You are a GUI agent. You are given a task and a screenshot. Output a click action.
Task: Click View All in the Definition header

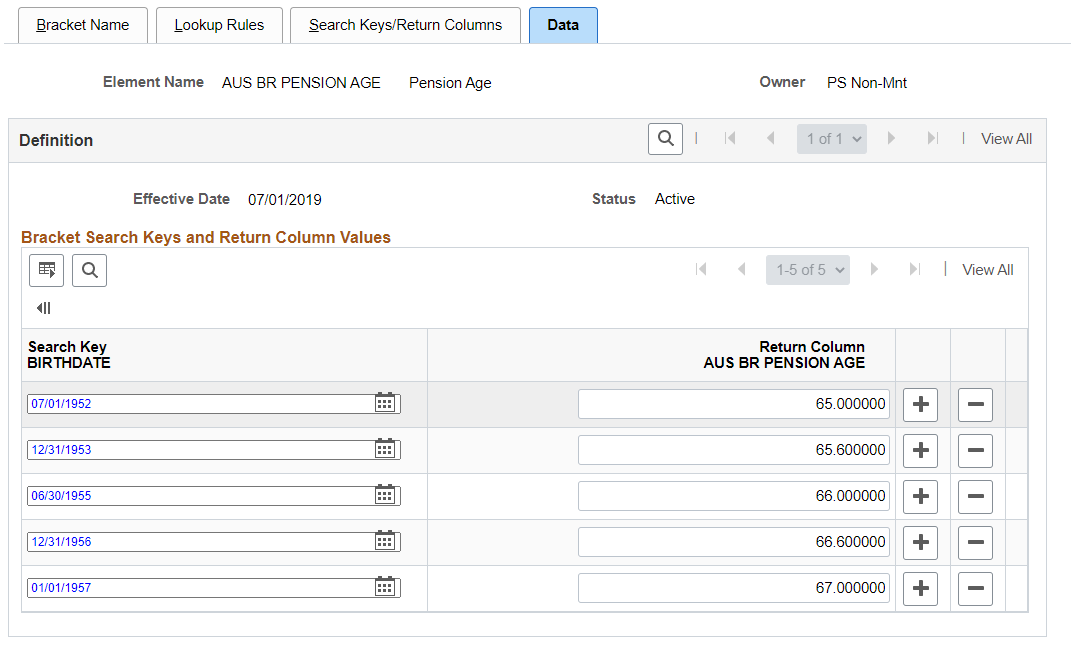click(x=1006, y=139)
